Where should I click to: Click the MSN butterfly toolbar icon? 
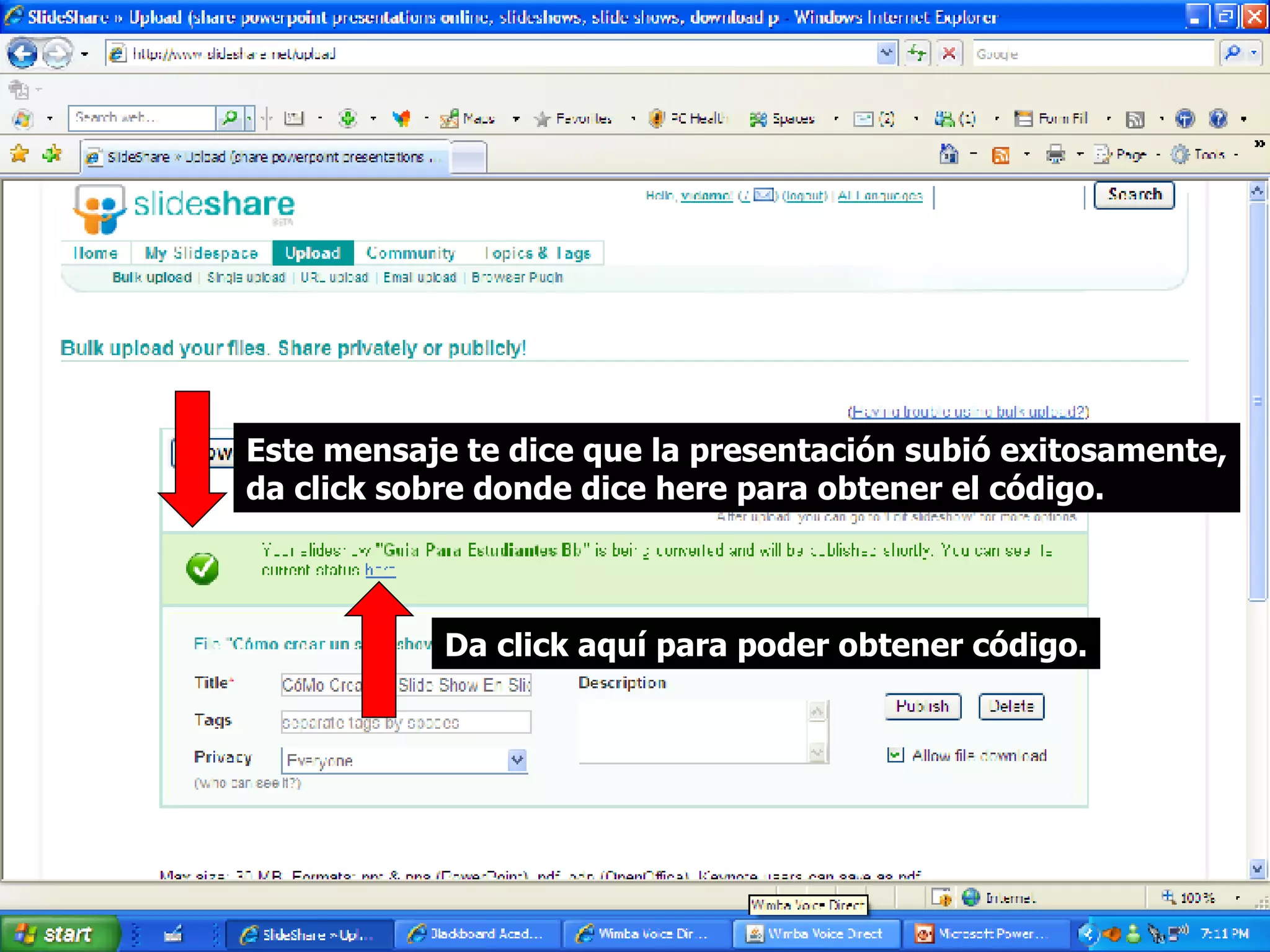click(402, 118)
